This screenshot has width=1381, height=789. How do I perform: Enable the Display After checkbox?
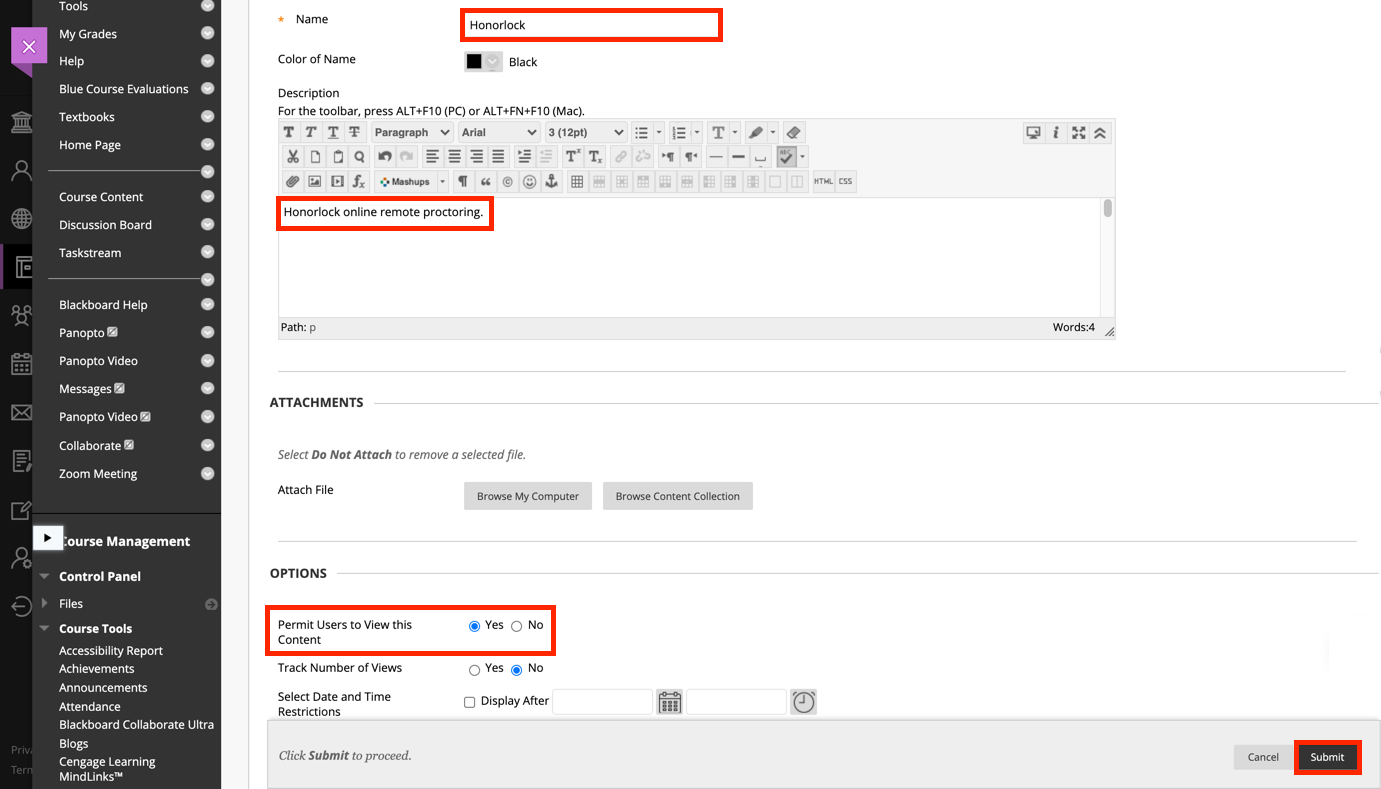(x=469, y=702)
